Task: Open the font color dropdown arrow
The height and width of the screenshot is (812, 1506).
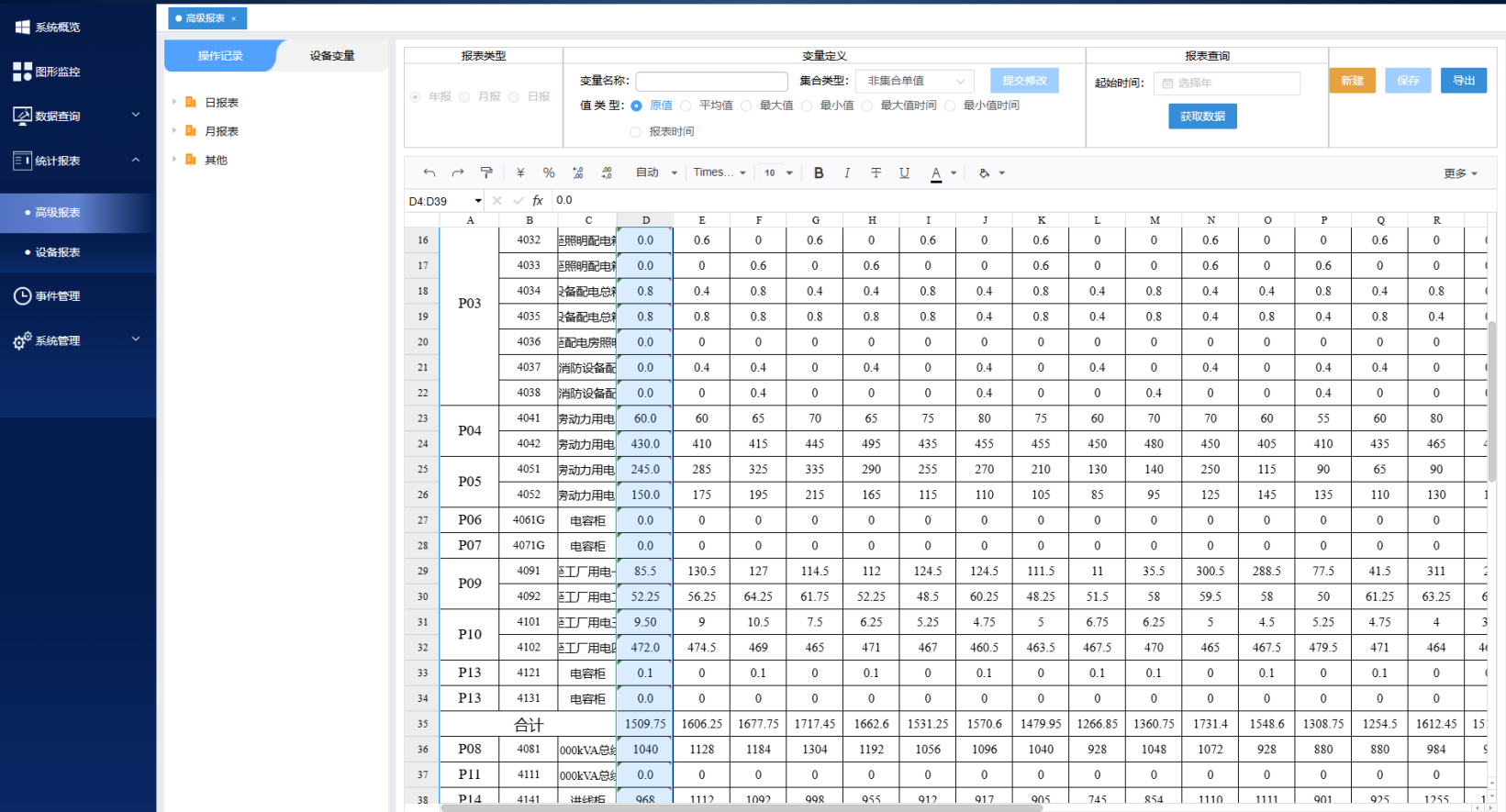Action: click(954, 173)
